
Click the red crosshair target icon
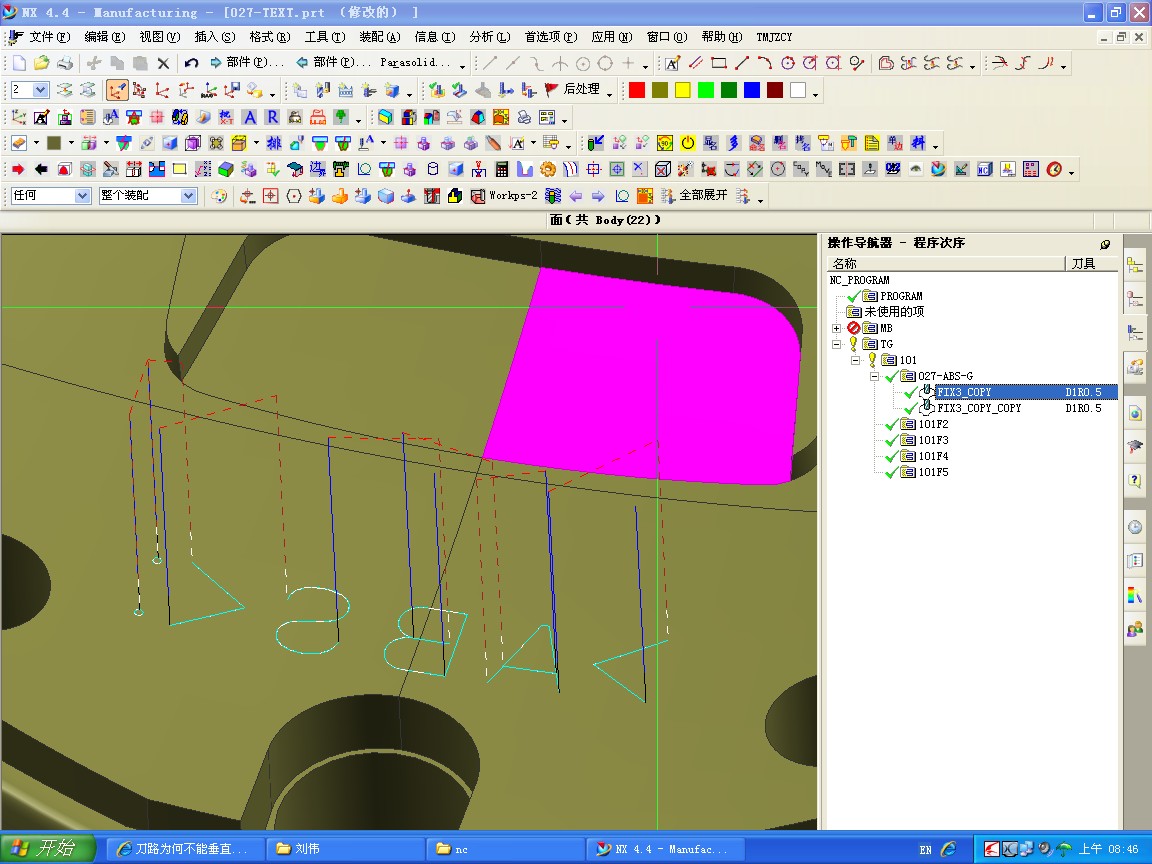270,195
